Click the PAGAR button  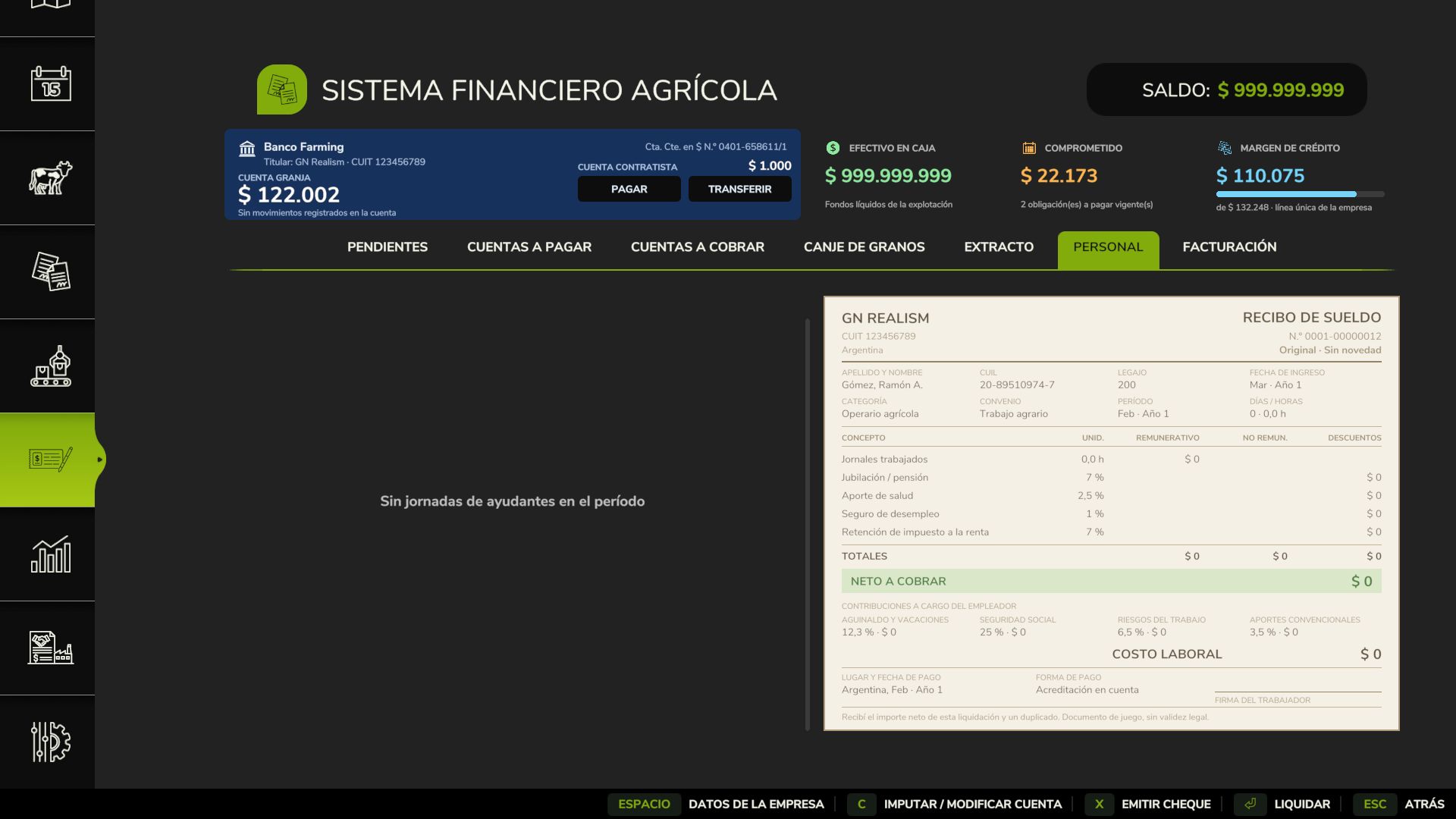(x=629, y=189)
